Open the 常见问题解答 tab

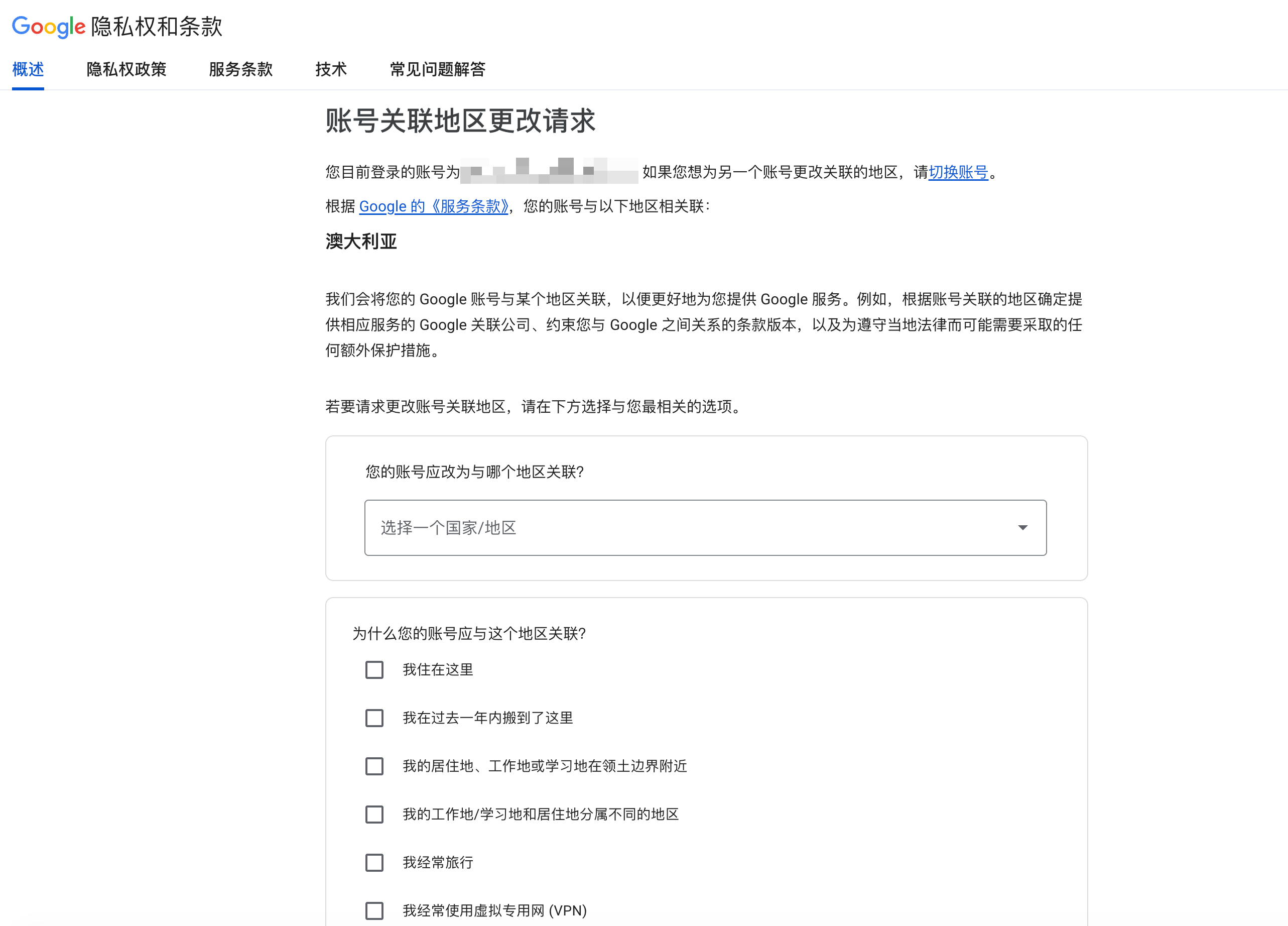(437, 69)
